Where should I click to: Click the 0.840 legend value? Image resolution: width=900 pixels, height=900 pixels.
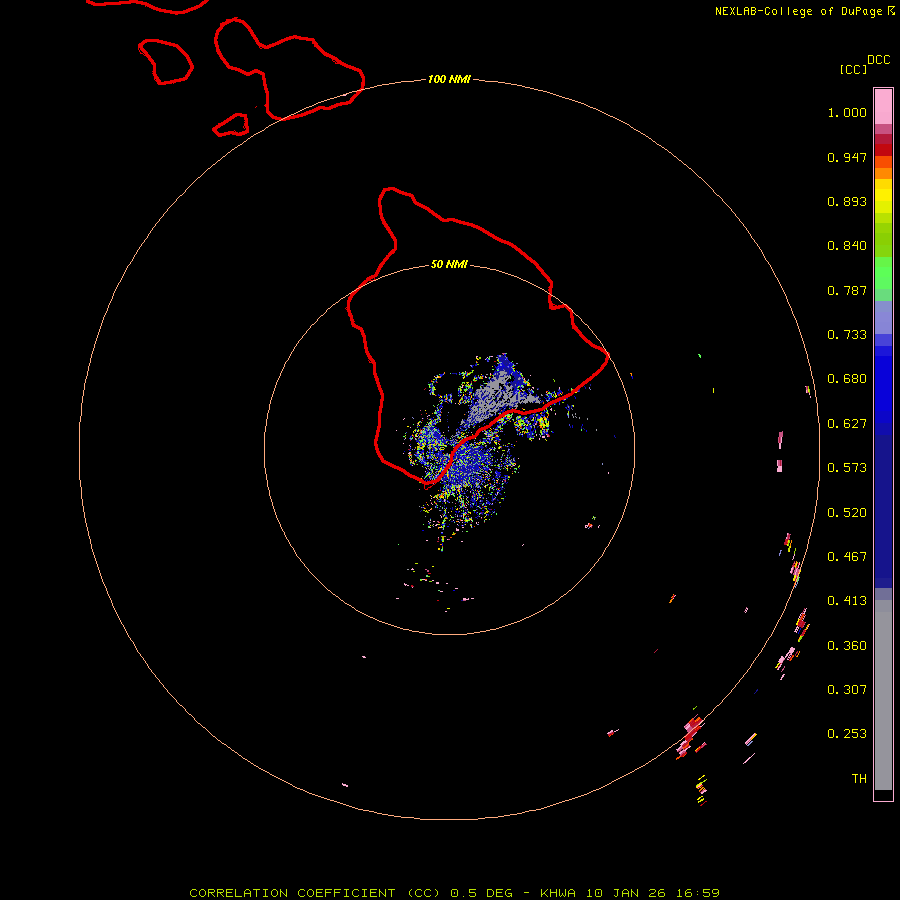pos(847,246)
